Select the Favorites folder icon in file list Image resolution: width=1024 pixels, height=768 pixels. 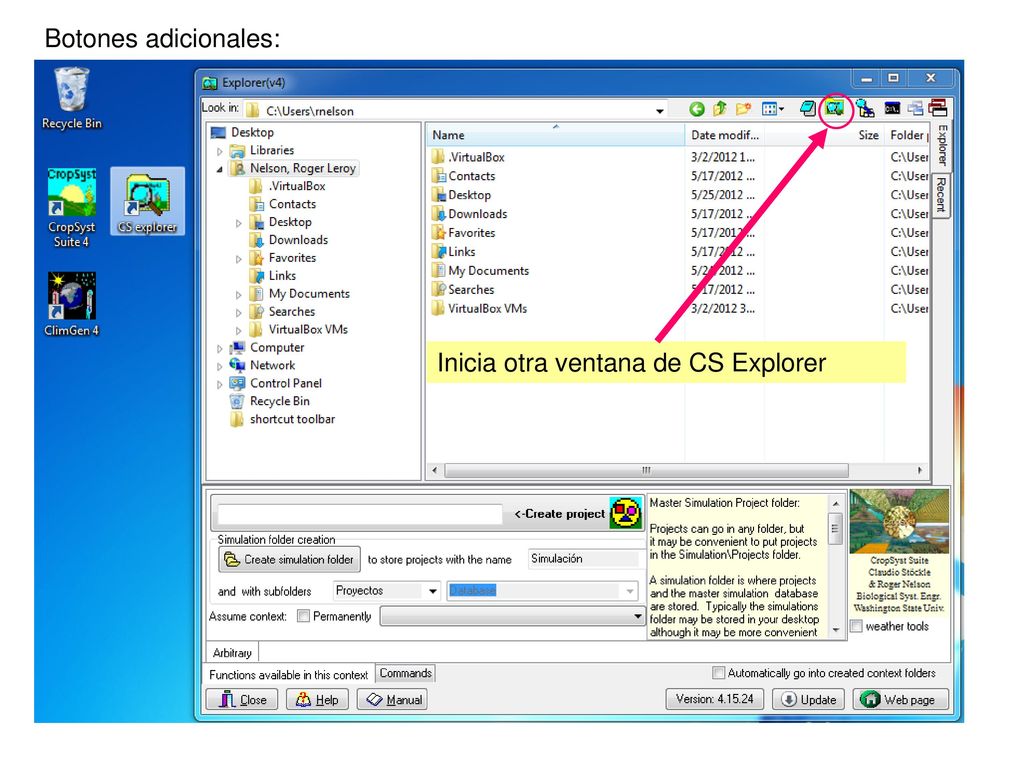[x=438, y=232]
